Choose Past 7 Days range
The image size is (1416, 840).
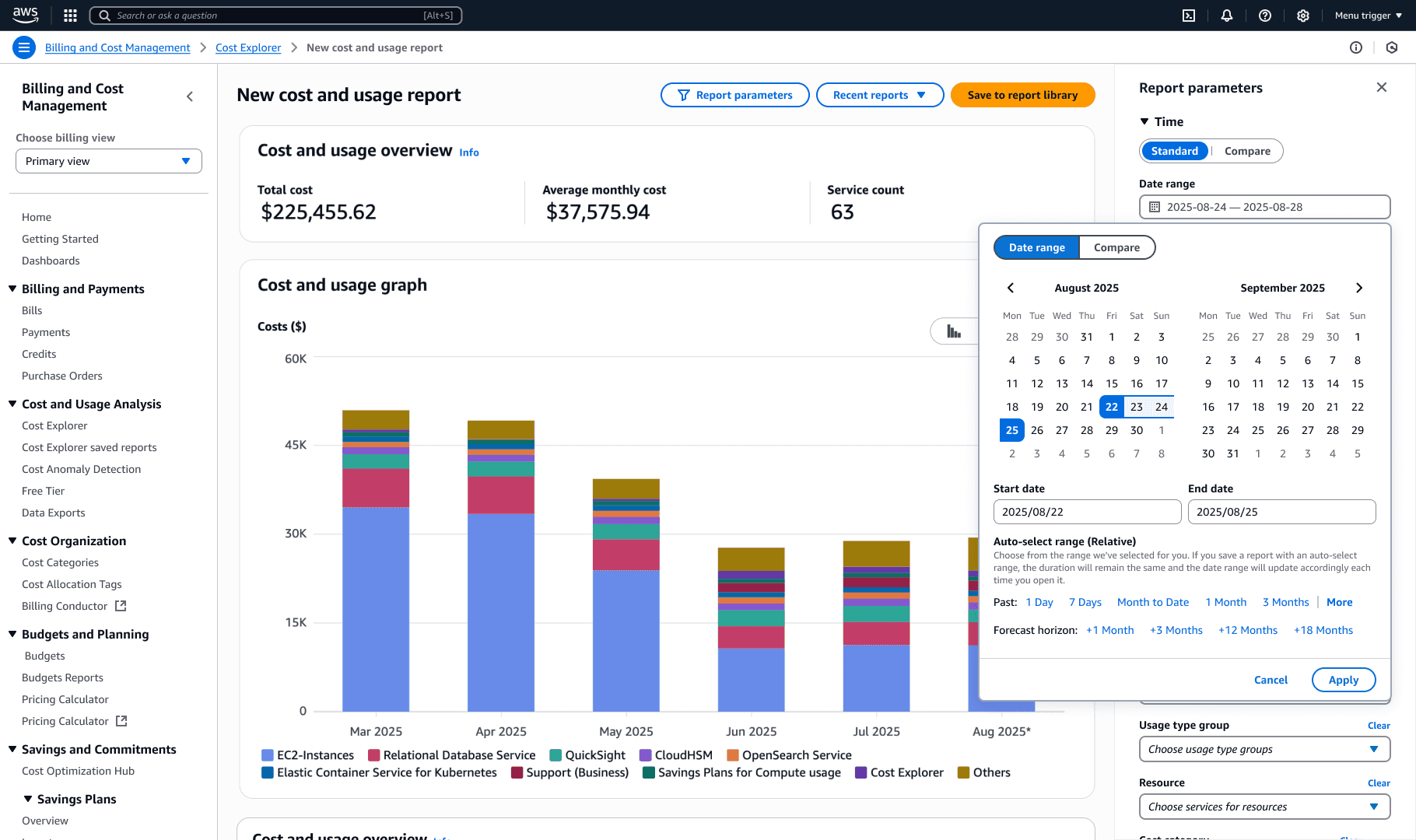pyautogui.click(x=1085, y=602)
